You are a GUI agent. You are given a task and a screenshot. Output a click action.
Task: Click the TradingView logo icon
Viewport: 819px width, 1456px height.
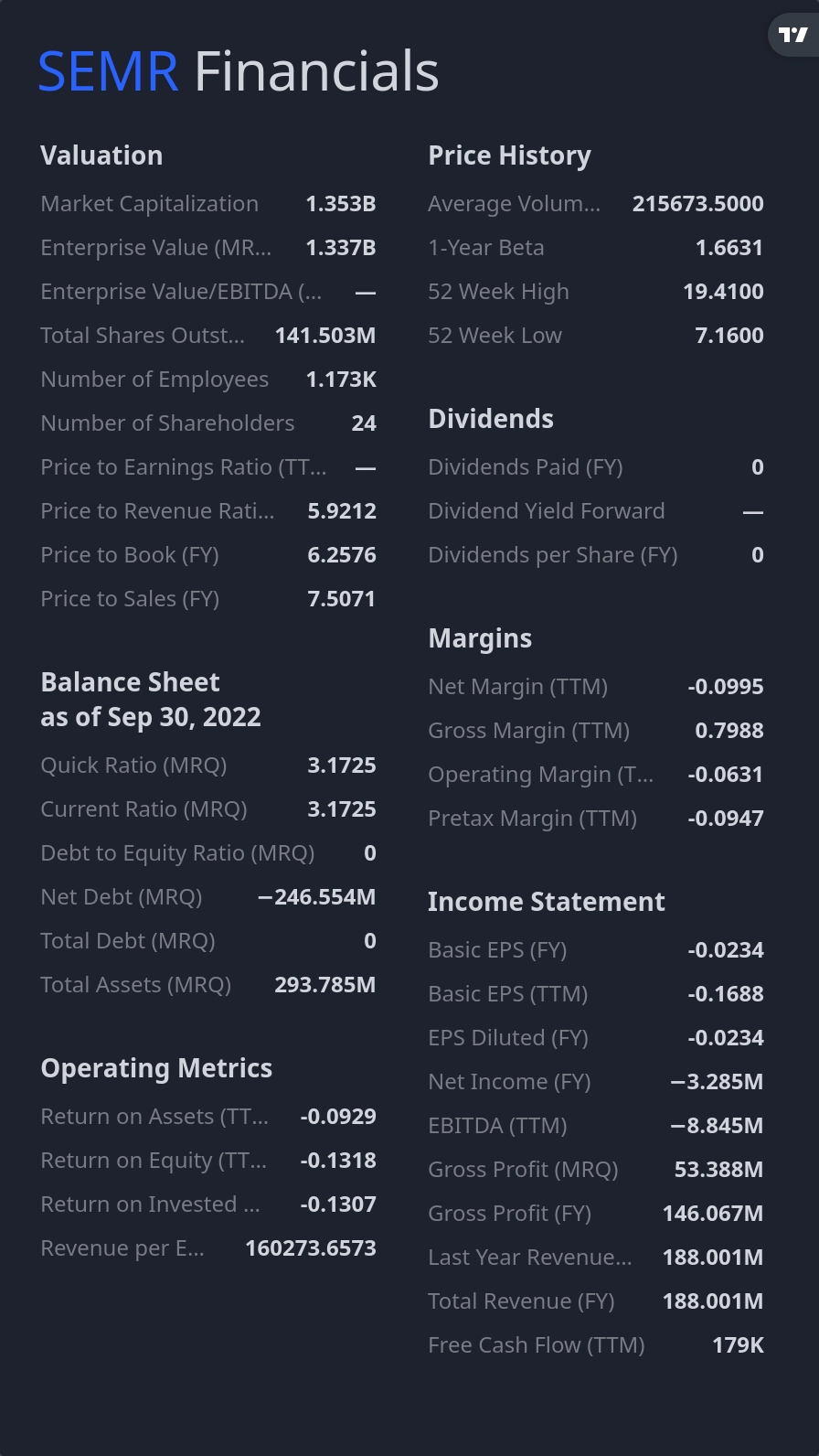[x=792, y=36]
